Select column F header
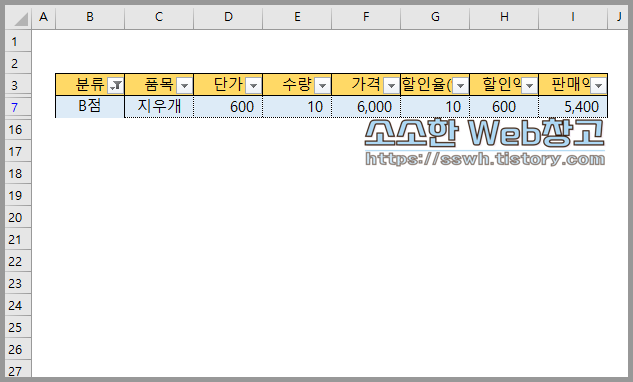This screenshot has width=633, height=382. [366, 17]
